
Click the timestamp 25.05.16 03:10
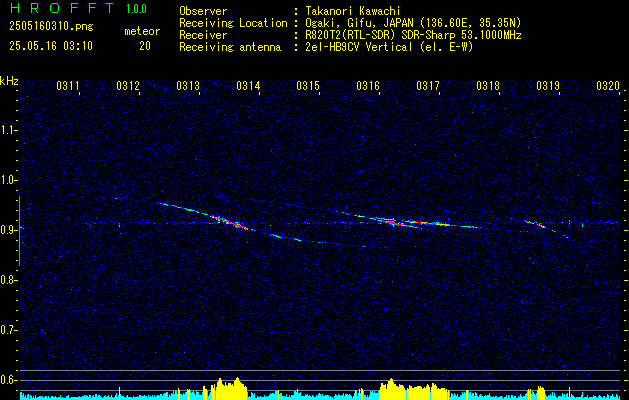pos(51,46)
